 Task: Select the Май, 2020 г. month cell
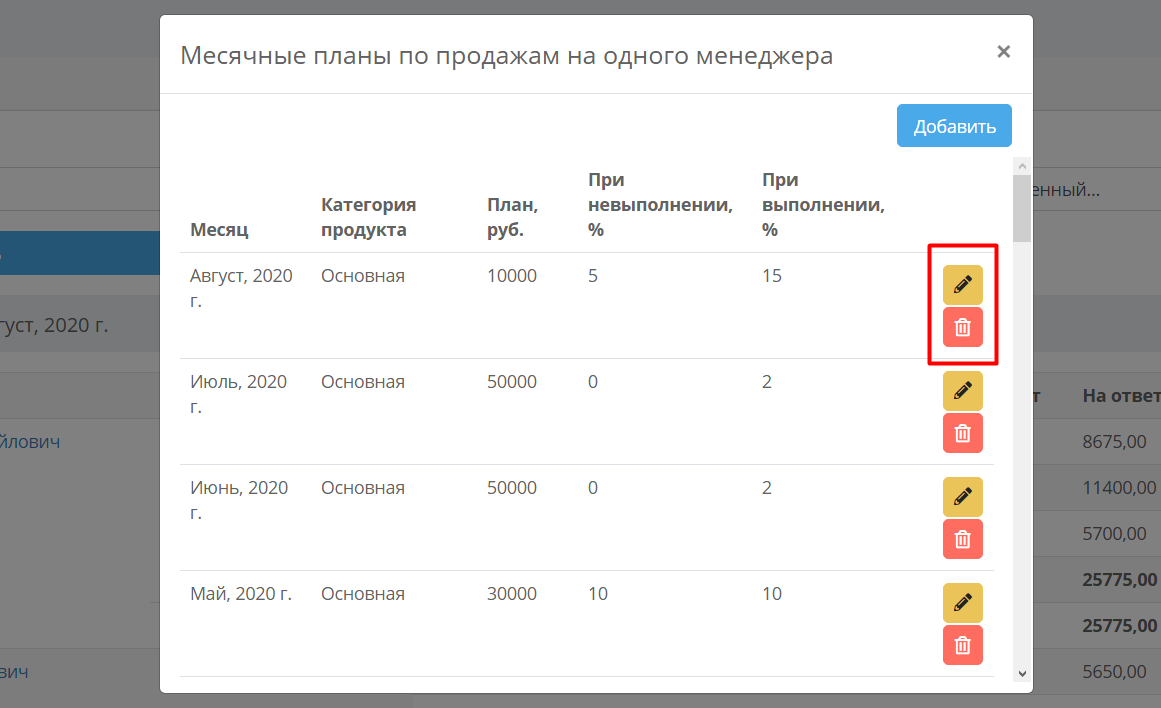(241, 594)
